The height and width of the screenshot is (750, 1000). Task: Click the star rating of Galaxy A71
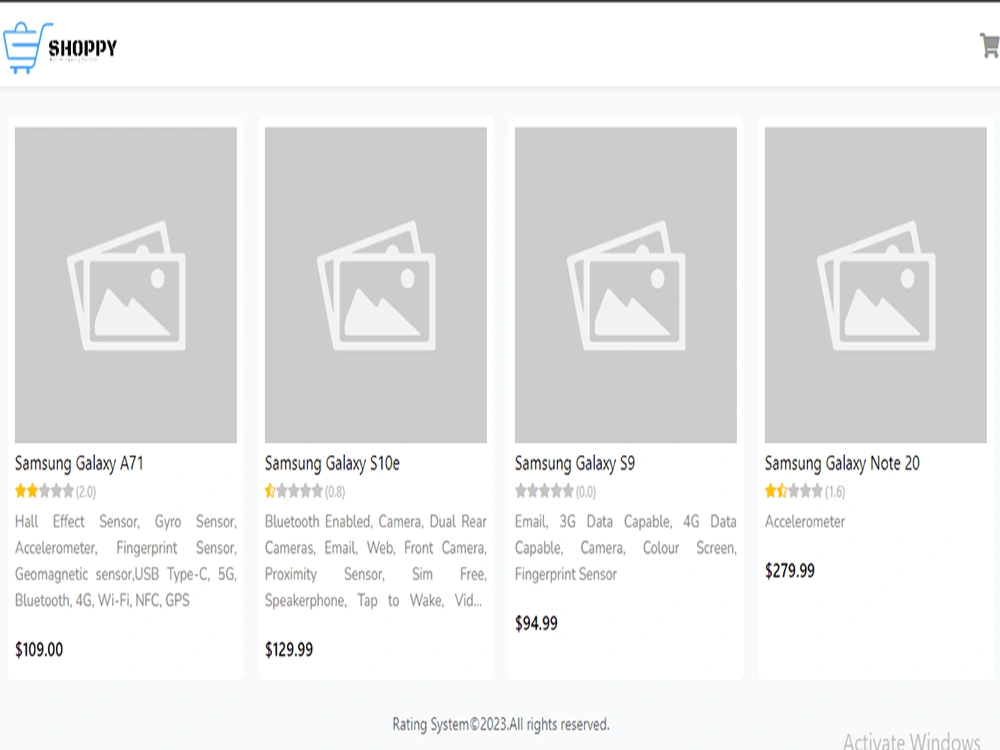pos(44,491)
